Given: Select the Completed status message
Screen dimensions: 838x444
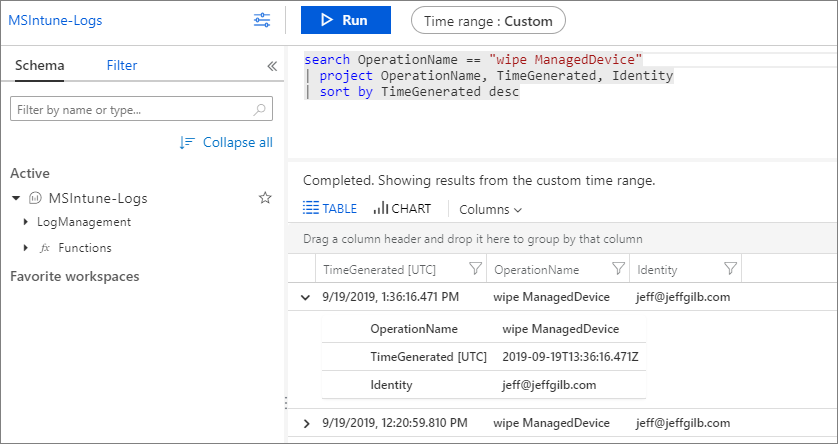Looking at the screenshot, I should [x=479, y=181].
